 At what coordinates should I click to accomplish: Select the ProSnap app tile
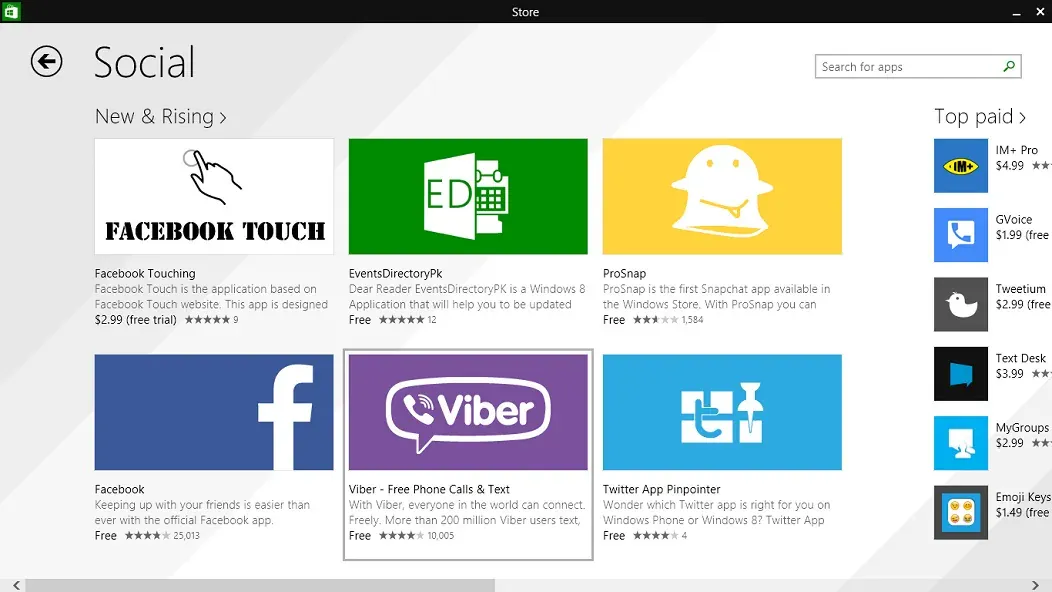tap(722, 197)
